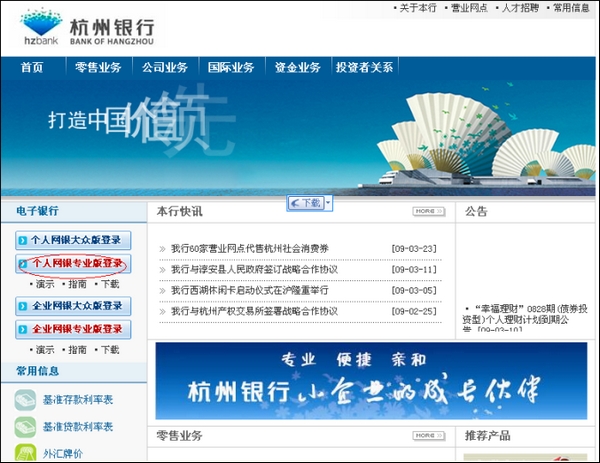This screenshot has height=463, width=600.
Task: Open 常用信息 top link
Action: [571, 8]
